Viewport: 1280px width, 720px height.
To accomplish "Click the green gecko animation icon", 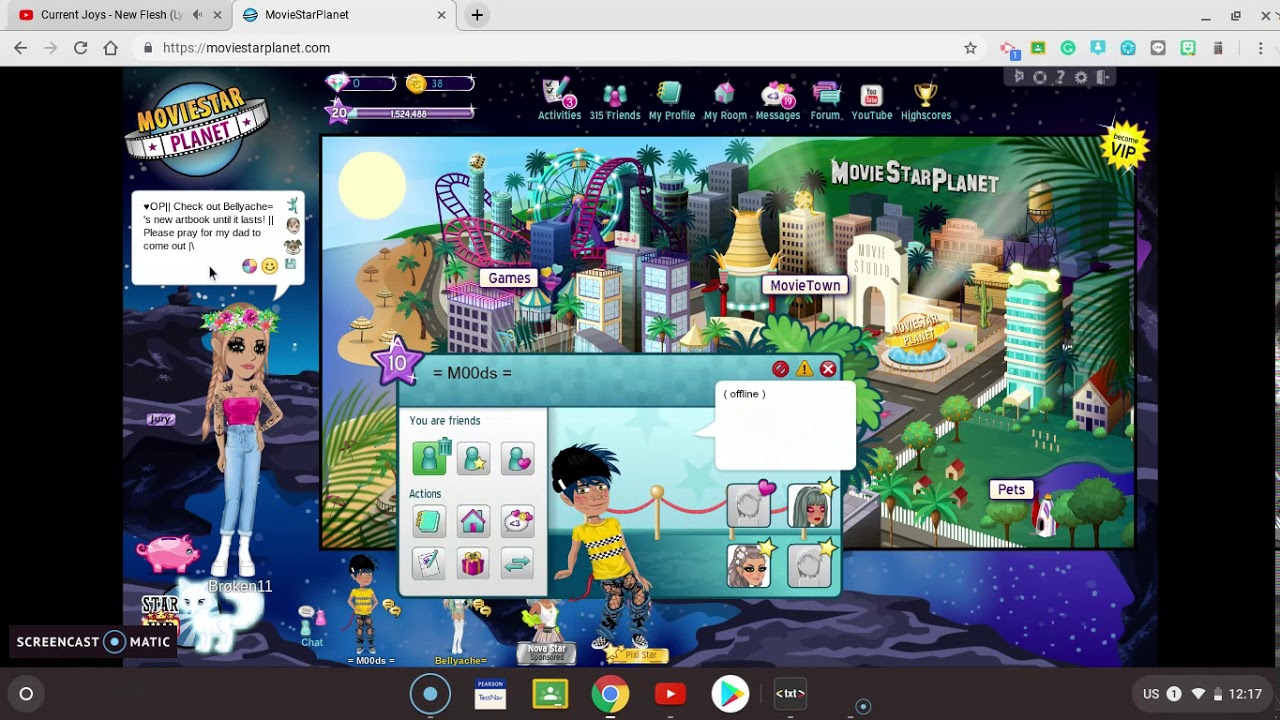I will (x=292, y=206).
